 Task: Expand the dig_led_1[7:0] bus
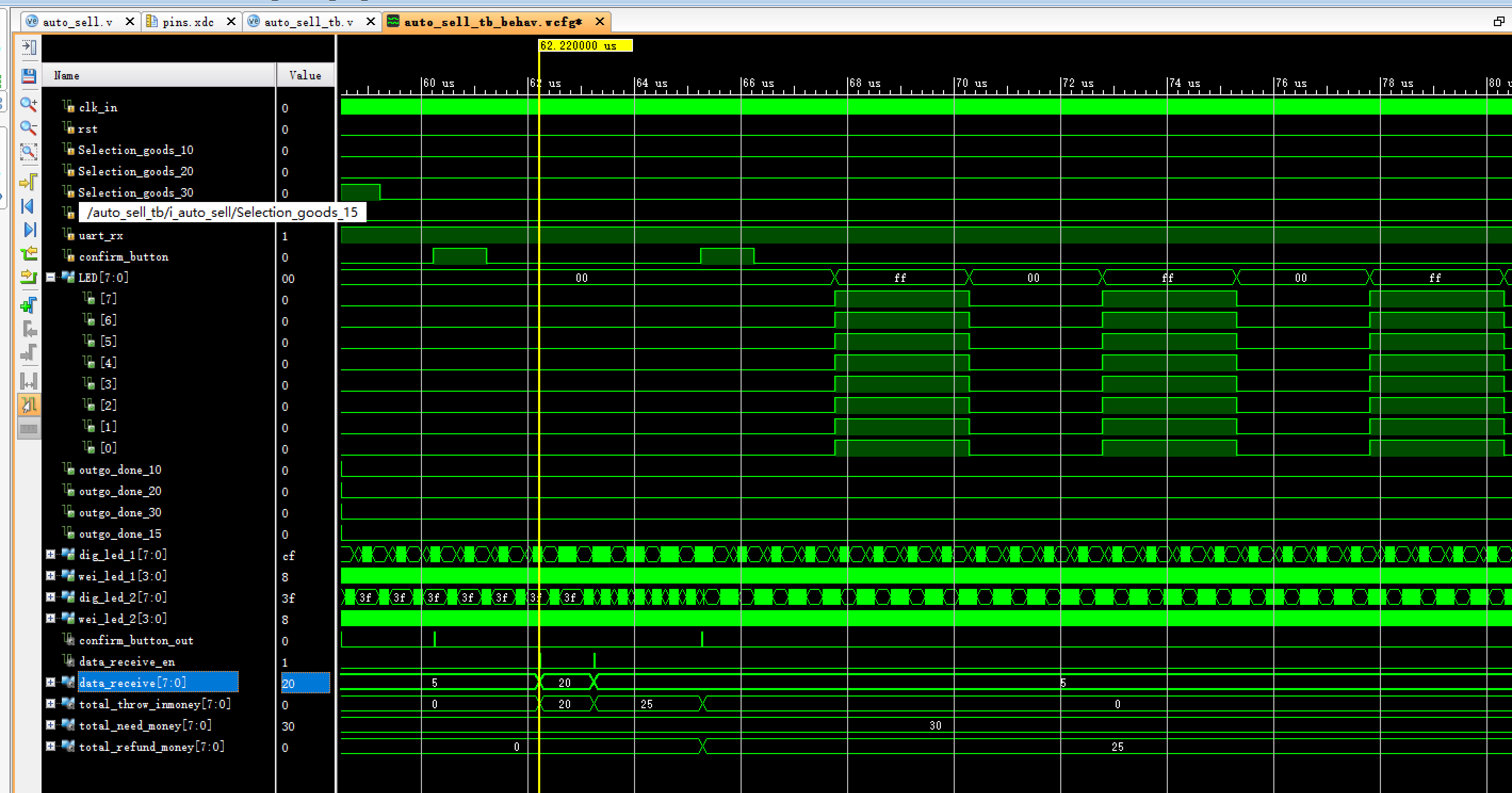coord(51,554)
